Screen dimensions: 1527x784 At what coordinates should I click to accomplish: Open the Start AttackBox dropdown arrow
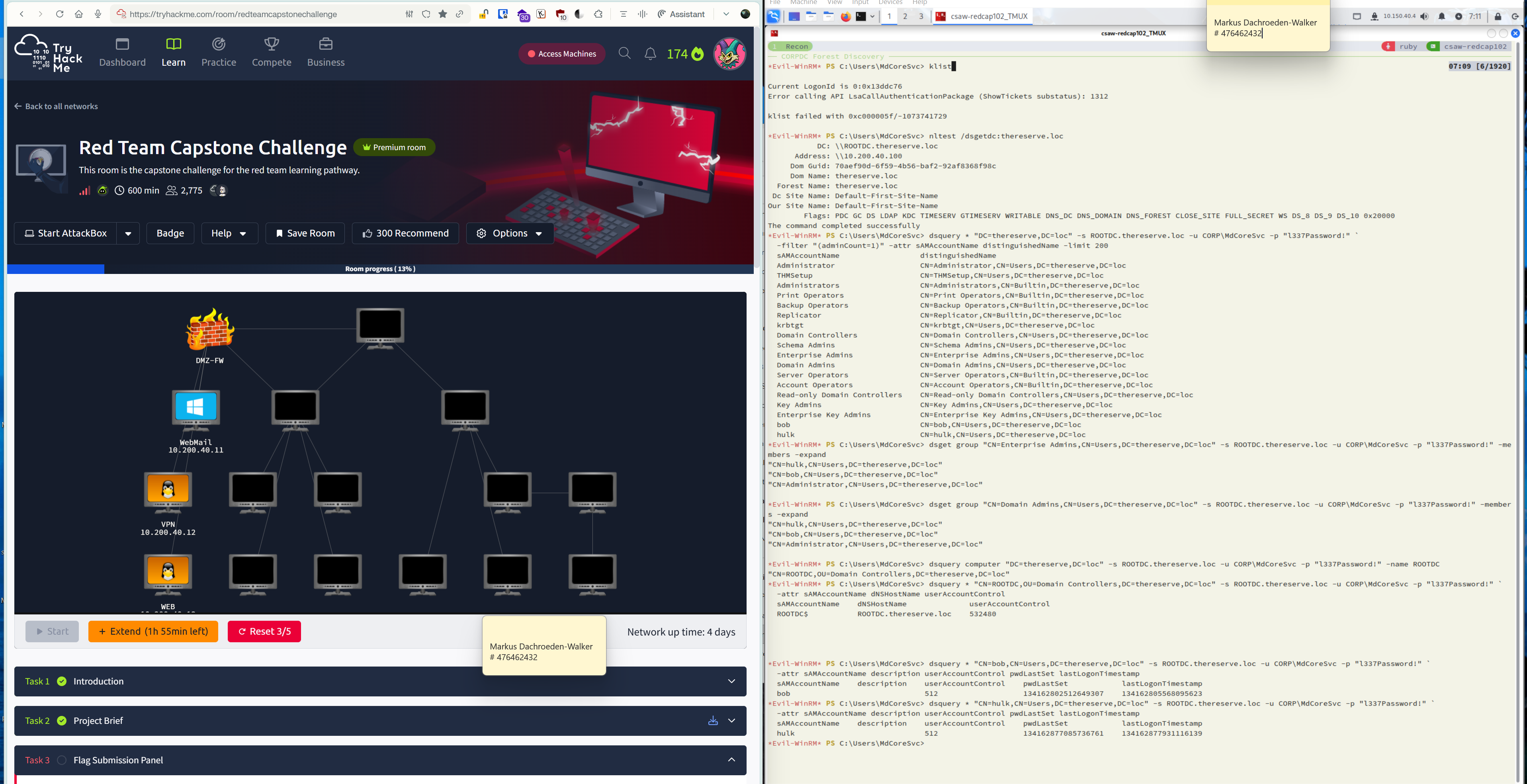click(128, 233)
